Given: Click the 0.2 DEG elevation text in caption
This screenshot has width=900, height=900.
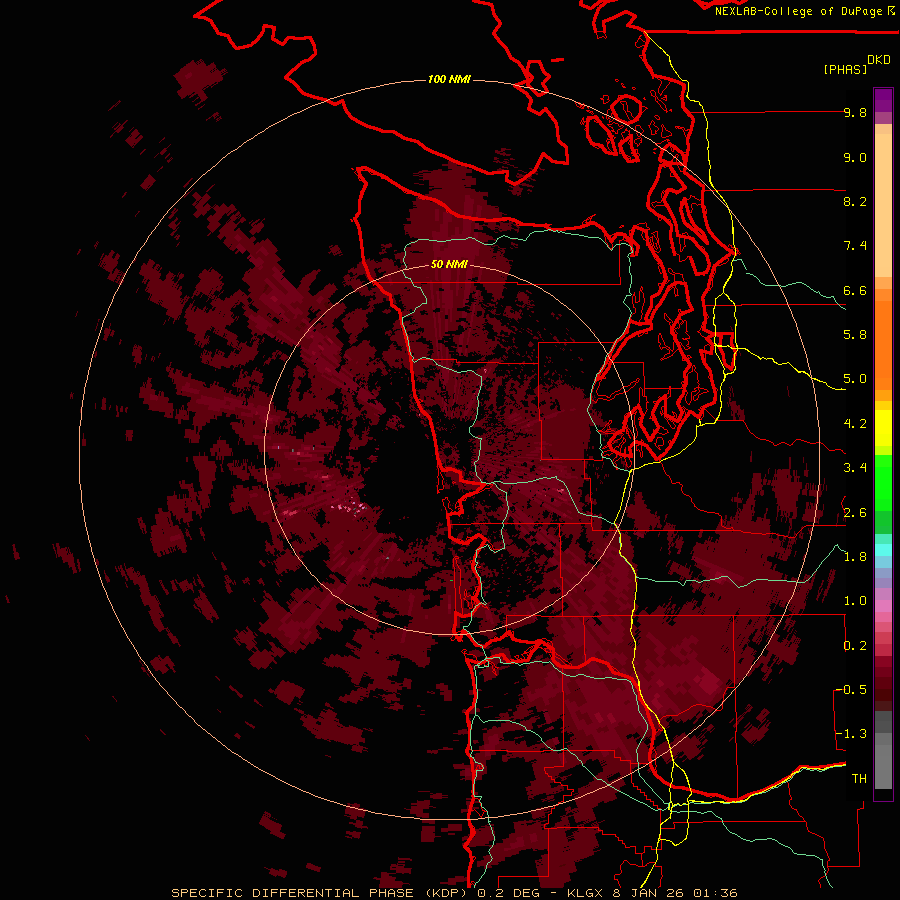Looking at the screenshot, I should 510,893.
